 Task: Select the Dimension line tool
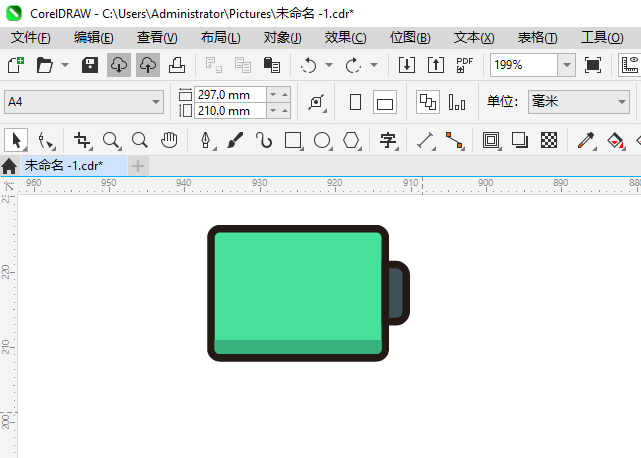point(425,140)
